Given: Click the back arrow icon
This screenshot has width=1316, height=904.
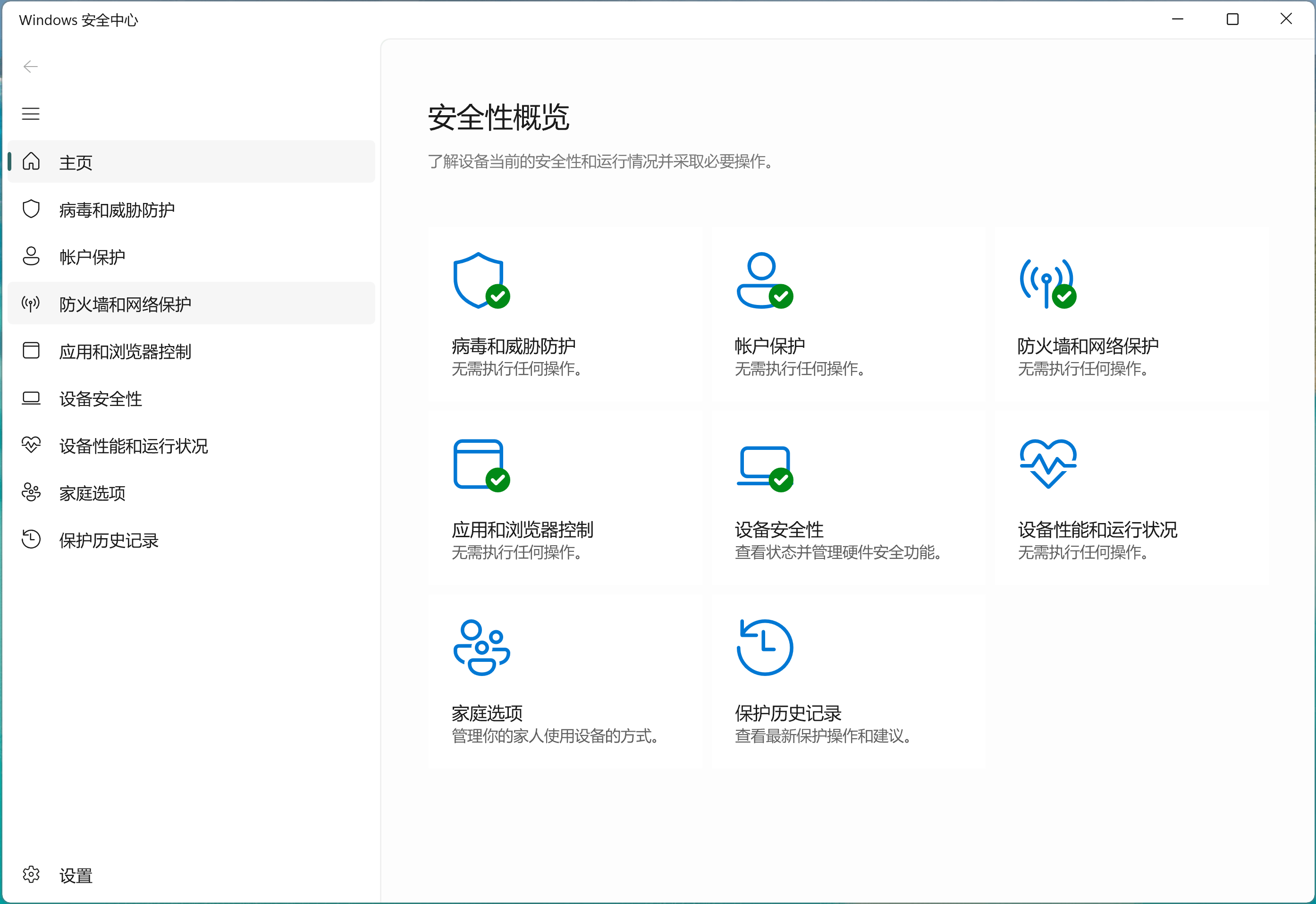Looking at the screenshot, I should tap(31, 67).
